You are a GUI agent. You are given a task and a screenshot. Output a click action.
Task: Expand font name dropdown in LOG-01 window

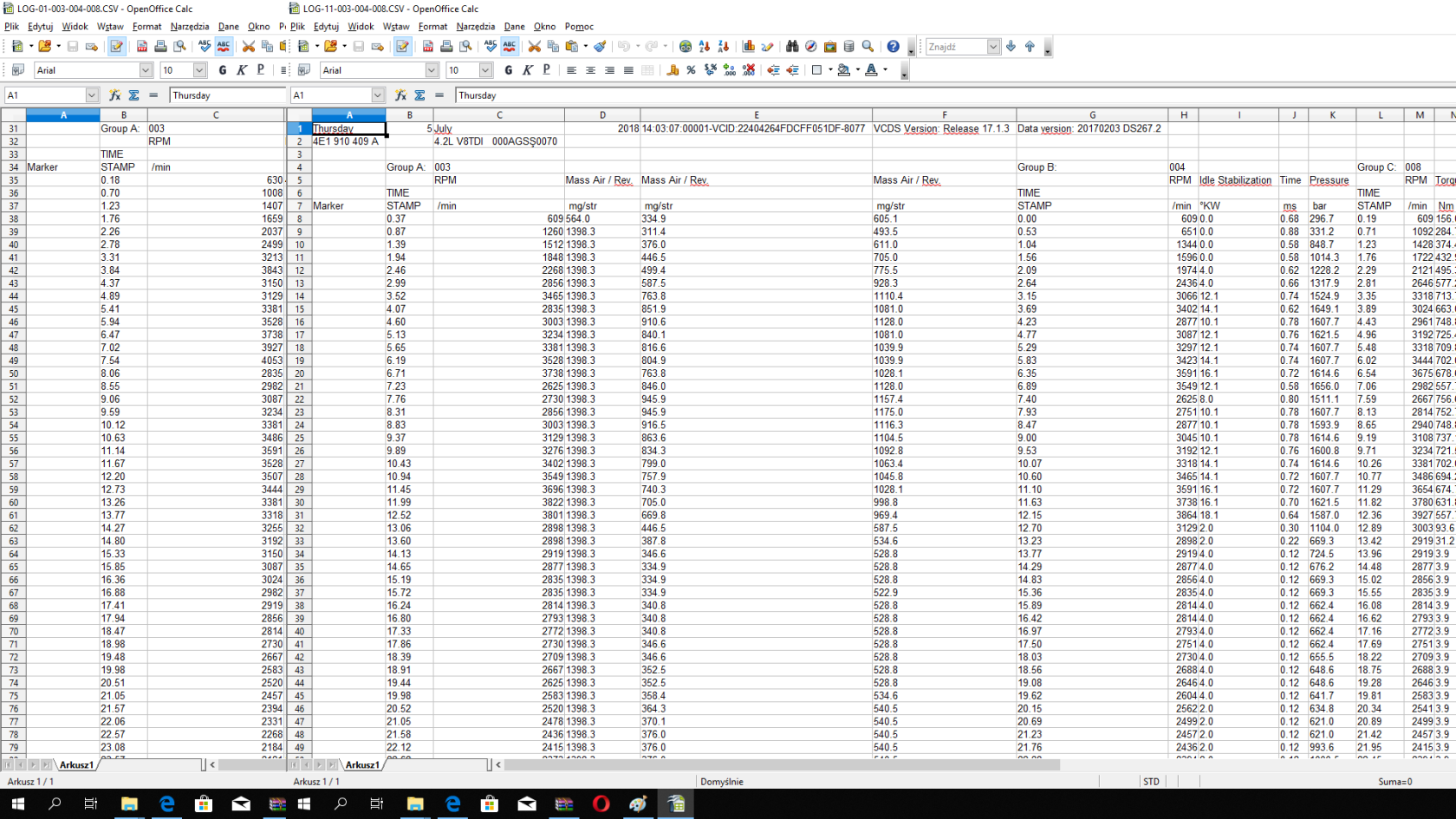click(146, 70)
